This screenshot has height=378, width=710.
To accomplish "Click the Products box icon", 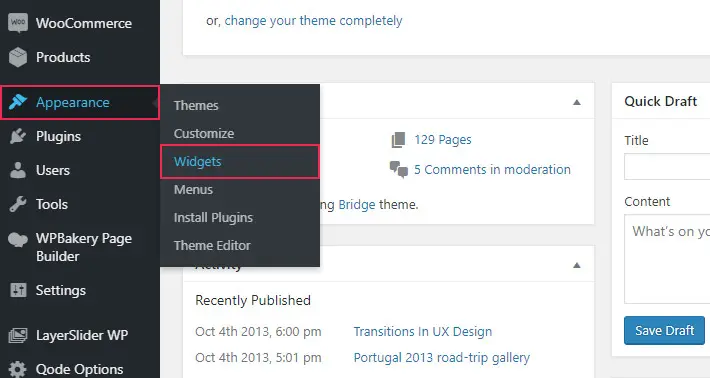I will (x=18, y=57).
